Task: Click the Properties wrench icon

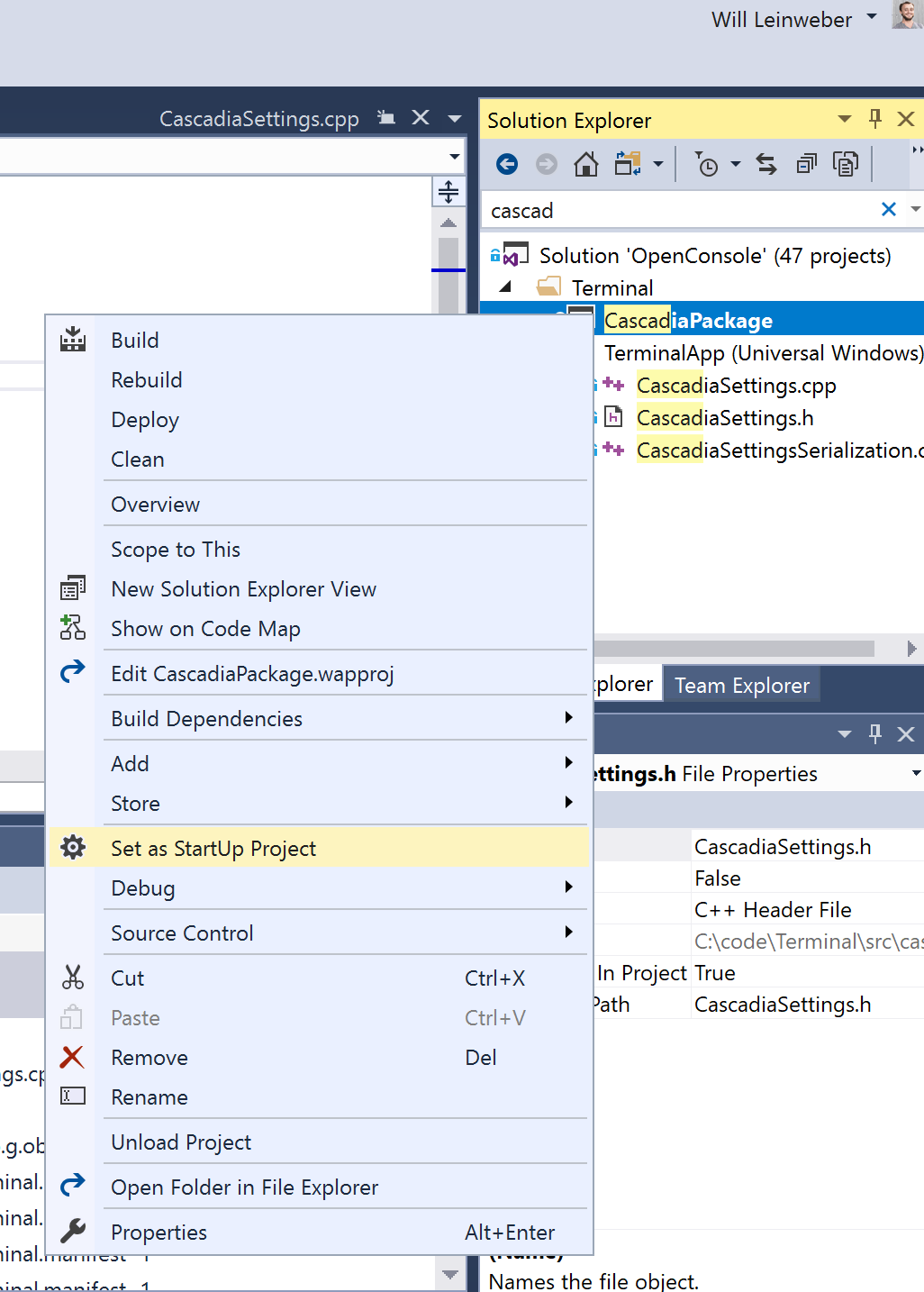Action: [73, 1231]
